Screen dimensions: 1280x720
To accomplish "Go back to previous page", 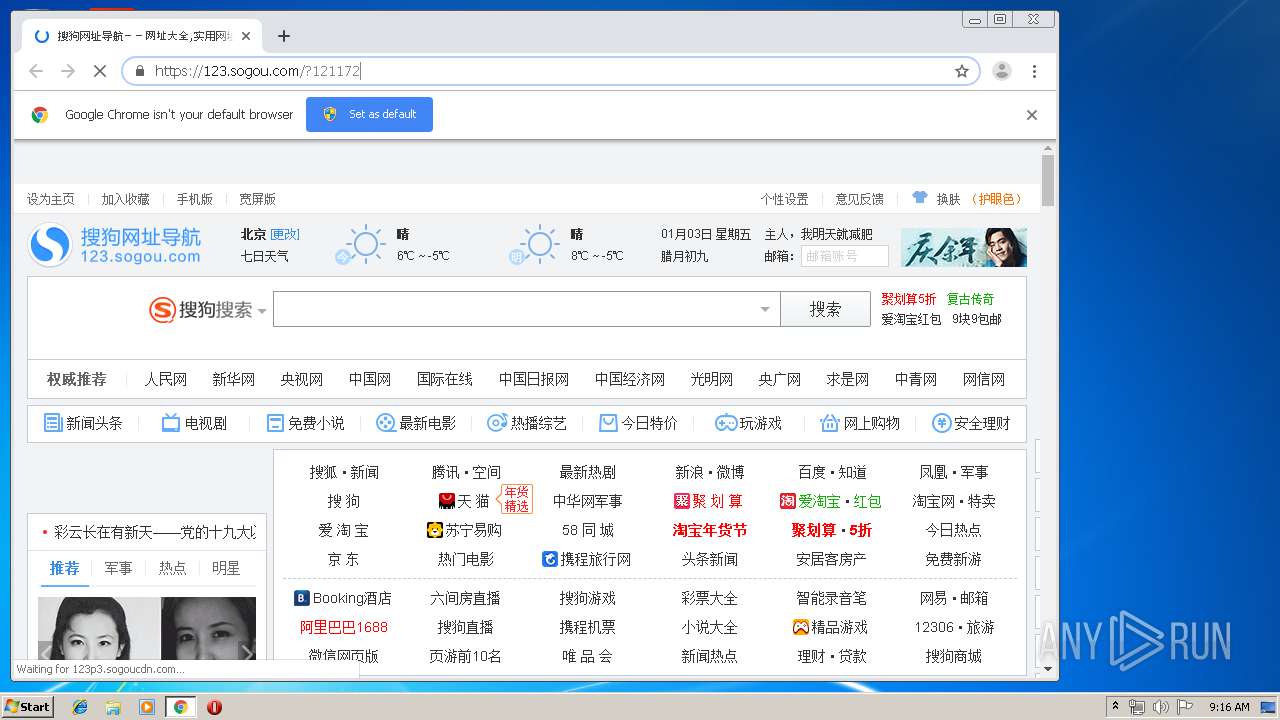I will (x=36, y=71).
